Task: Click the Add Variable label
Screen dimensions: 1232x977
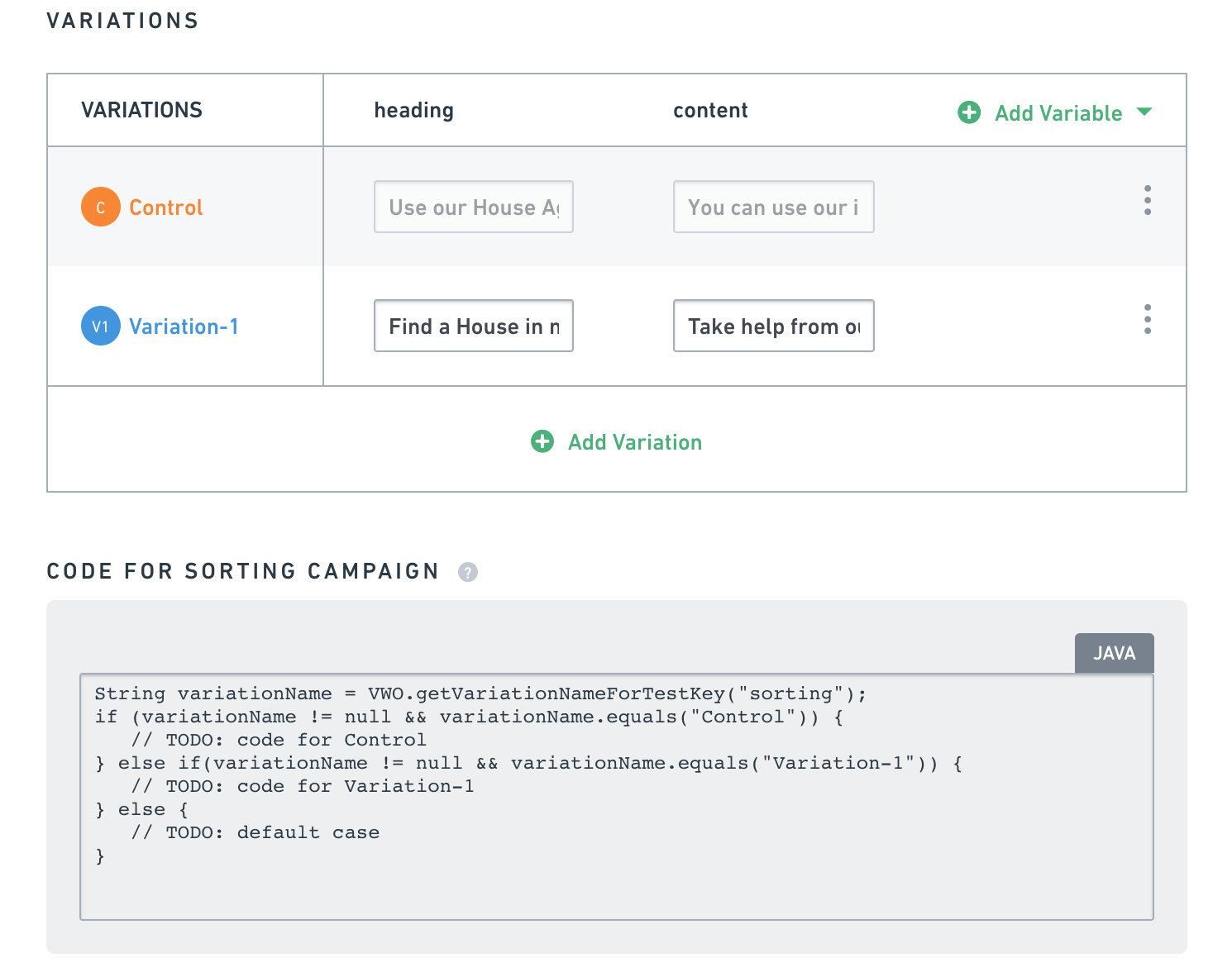Action: 1058,113
